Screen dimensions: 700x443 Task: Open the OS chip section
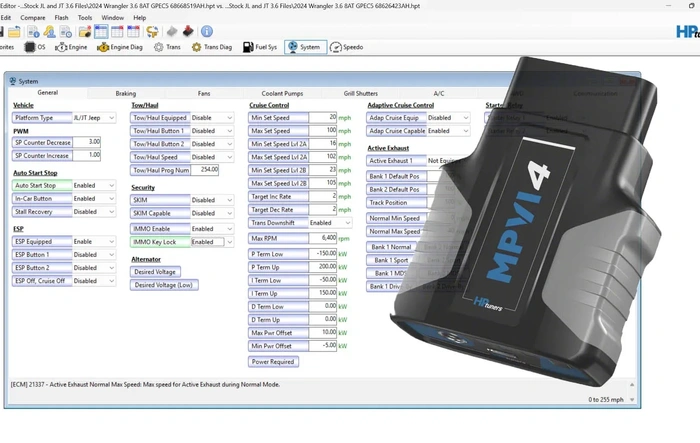click(x=35, y=47)
